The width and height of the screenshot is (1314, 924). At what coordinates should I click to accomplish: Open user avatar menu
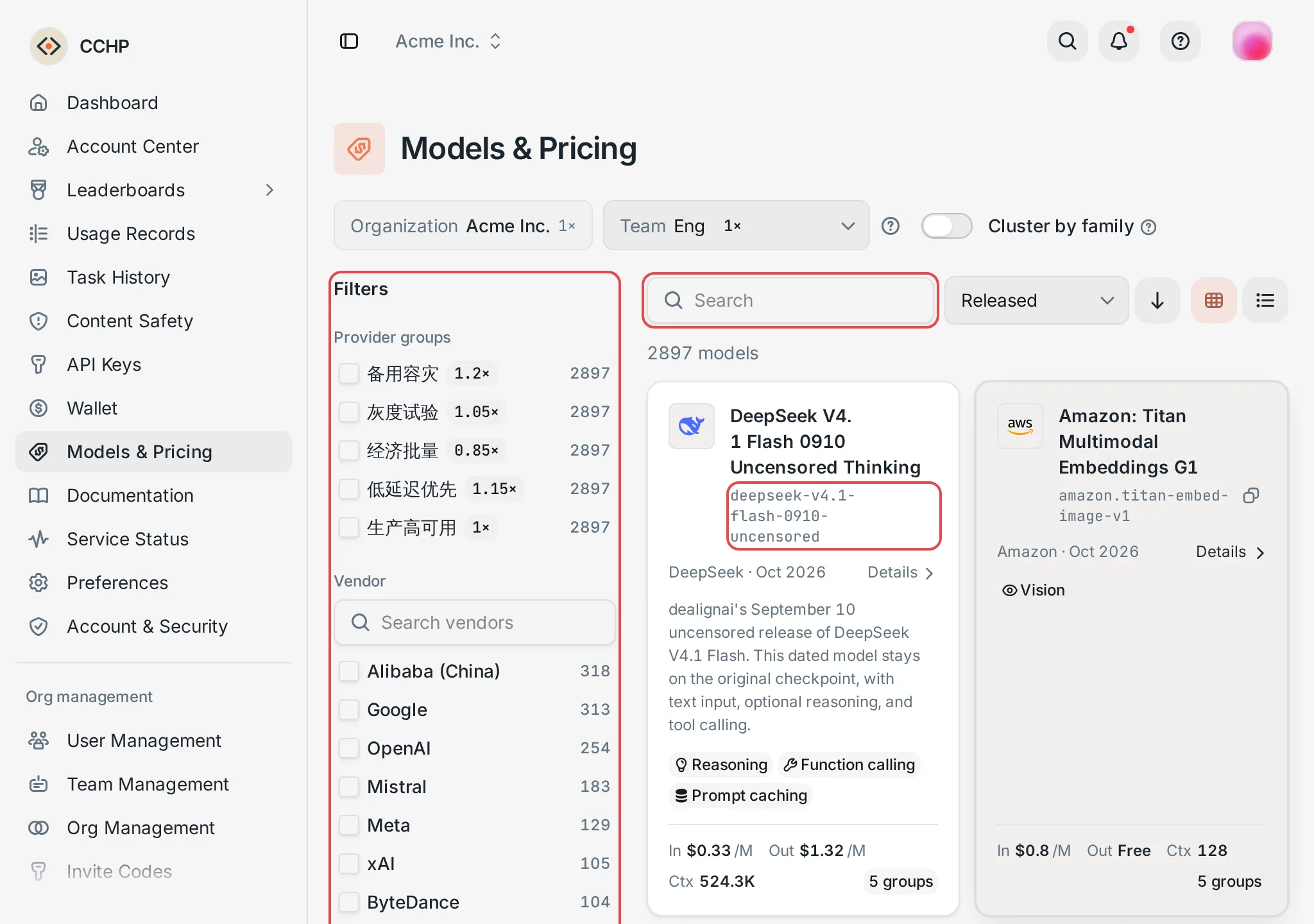pos(1252,41)
